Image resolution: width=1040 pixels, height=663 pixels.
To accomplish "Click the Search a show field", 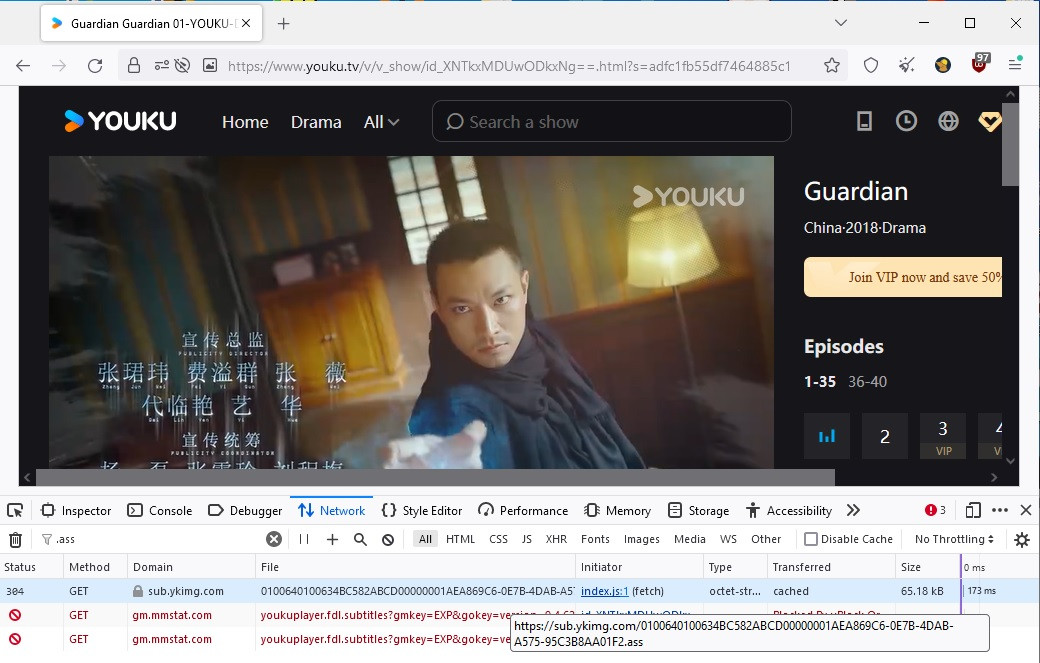I will click(611, 122).
